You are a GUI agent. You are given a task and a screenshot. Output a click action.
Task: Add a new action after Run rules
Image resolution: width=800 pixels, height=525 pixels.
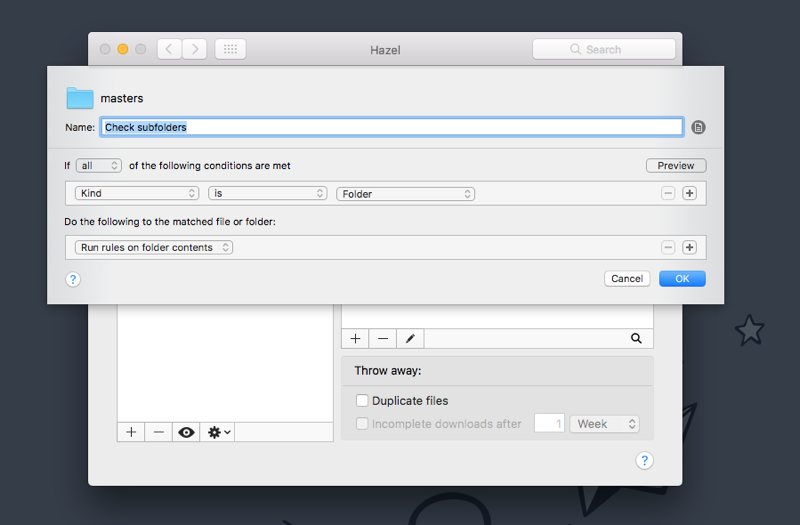(689, 247)
